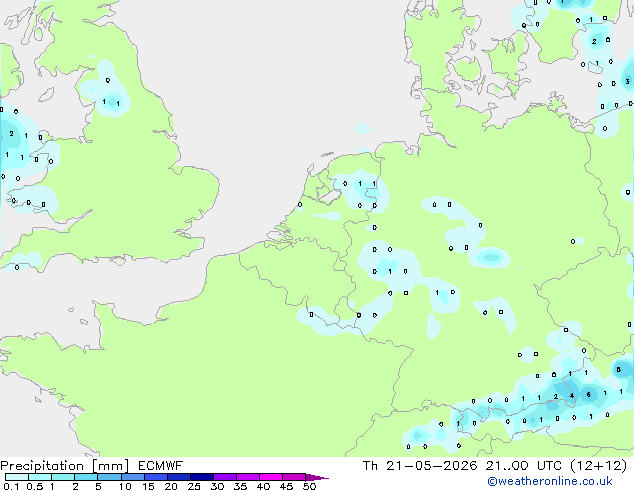Click the "0.5" legend scale label

tap(35, 486)
